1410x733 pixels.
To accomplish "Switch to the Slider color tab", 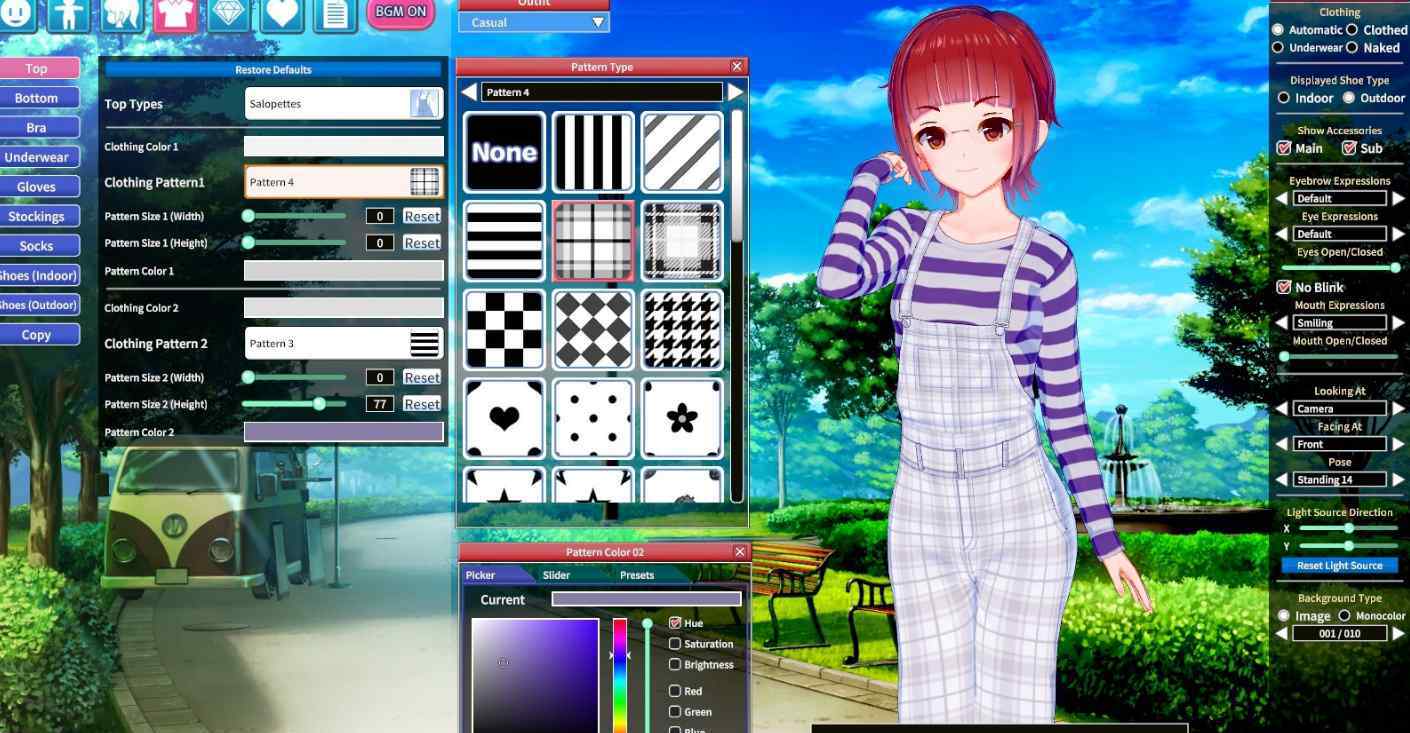I will (x=556, y=575).
